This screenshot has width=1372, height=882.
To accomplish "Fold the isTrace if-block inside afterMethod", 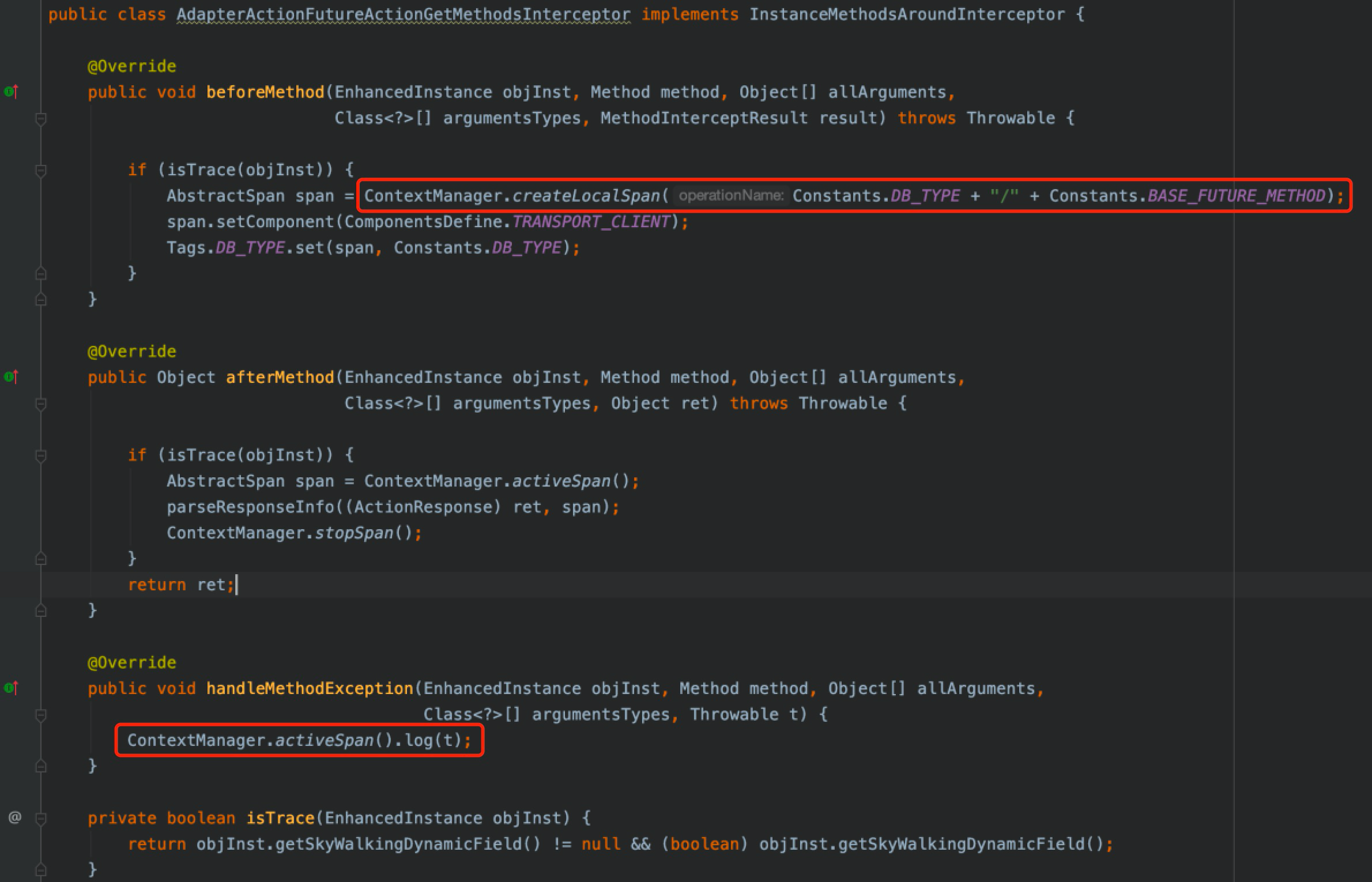I will (41, 455).
